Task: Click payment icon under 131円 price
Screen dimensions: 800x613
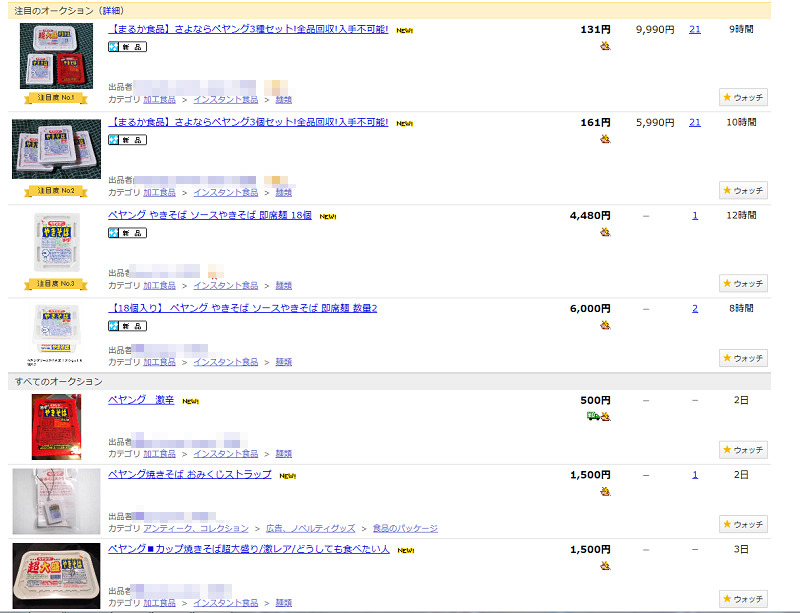Action: pyautogui.click(x=605, y=46)
